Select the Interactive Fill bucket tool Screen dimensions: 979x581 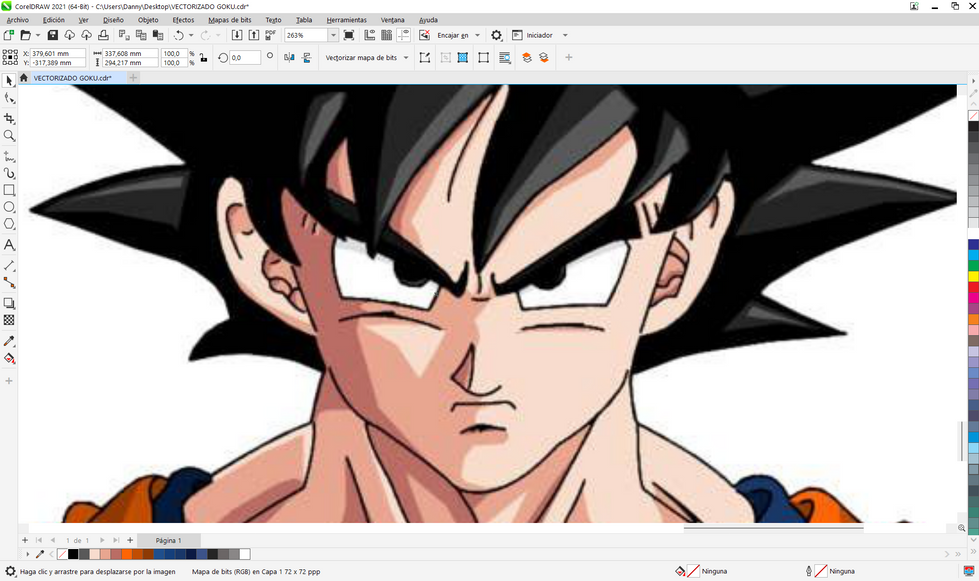point(9,358)
